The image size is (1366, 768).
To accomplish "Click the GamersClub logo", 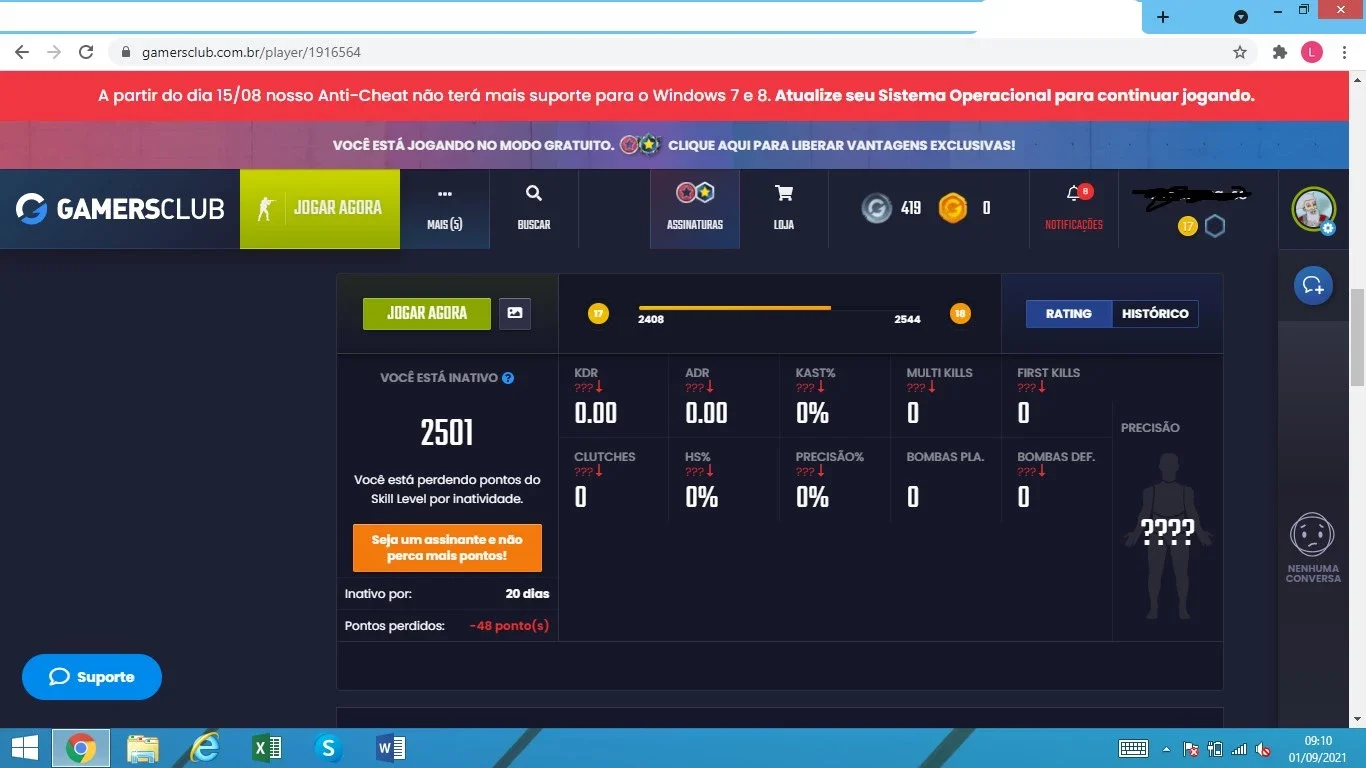I will pyautogui.click(x=120, y=208).
